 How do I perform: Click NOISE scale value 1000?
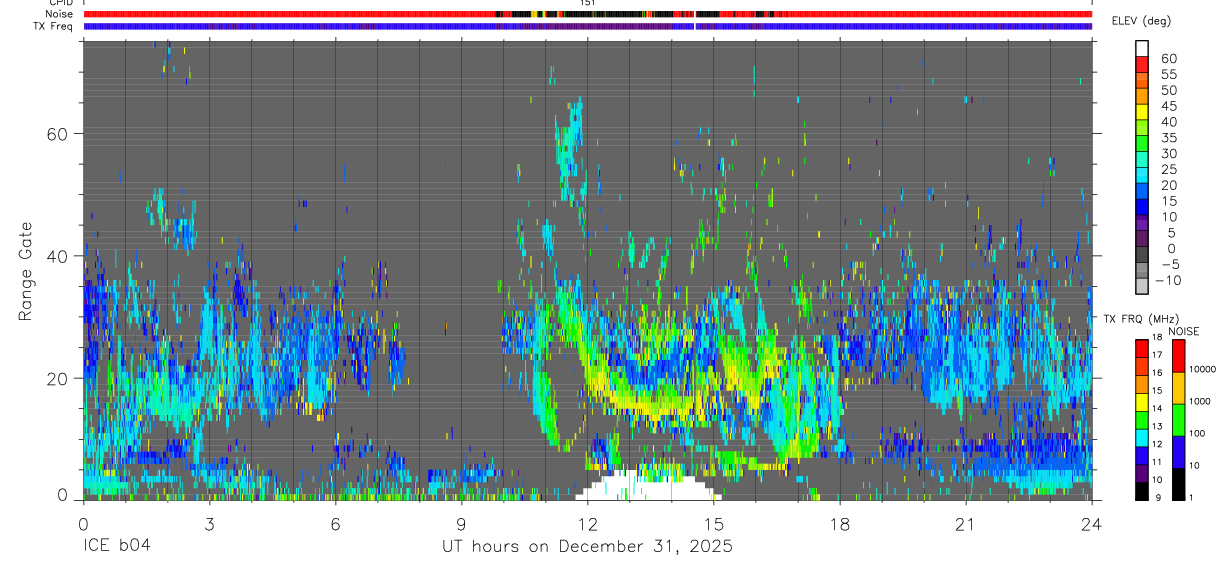point(1200,401)
